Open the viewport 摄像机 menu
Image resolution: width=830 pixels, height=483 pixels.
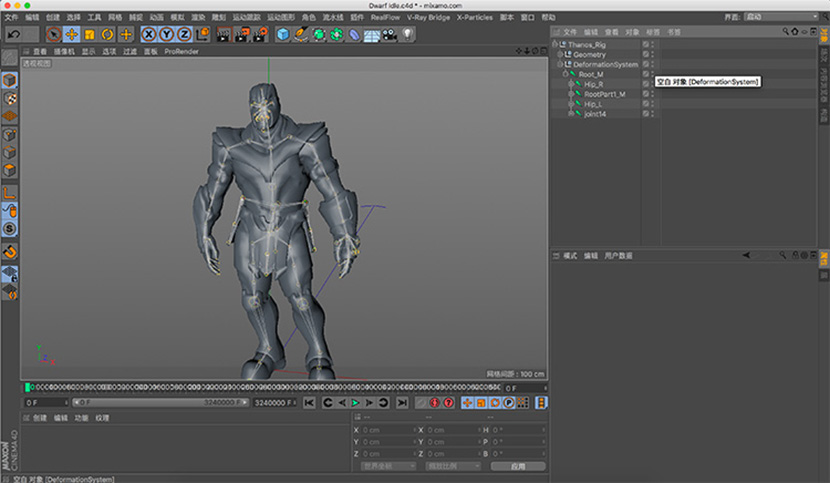tap(64, 51)
